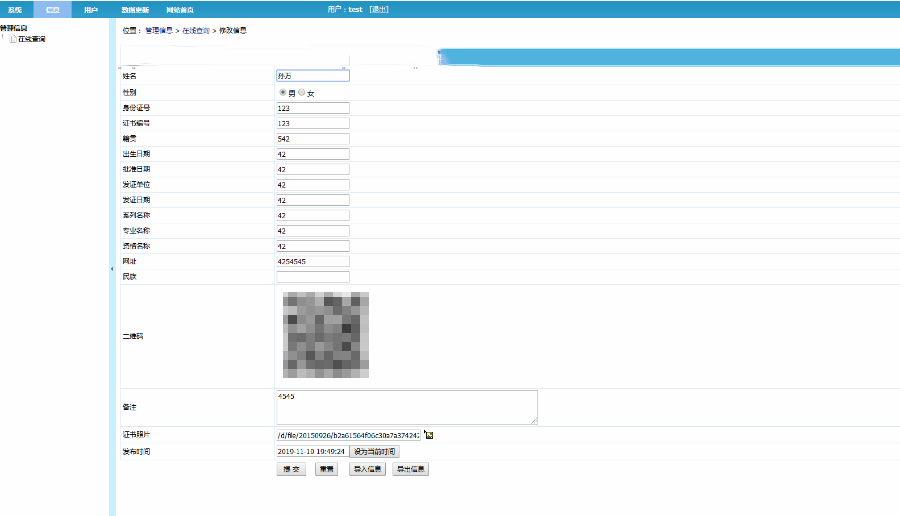The width and height of the screenshot is (900, 516).
Task: Click the 导入信息 button
Action: pyautogui.click(x=367, y=469)
